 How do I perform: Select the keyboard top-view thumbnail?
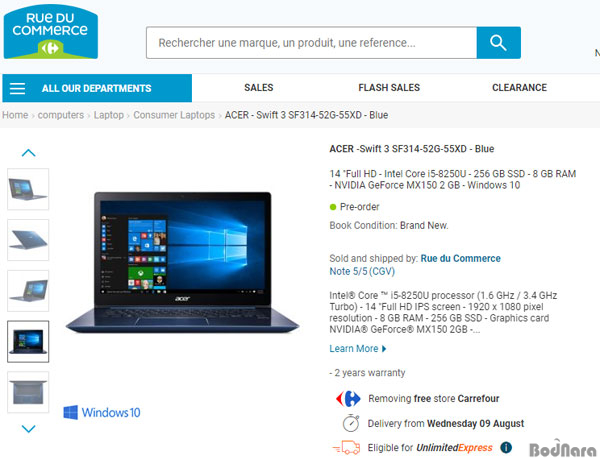28,392
